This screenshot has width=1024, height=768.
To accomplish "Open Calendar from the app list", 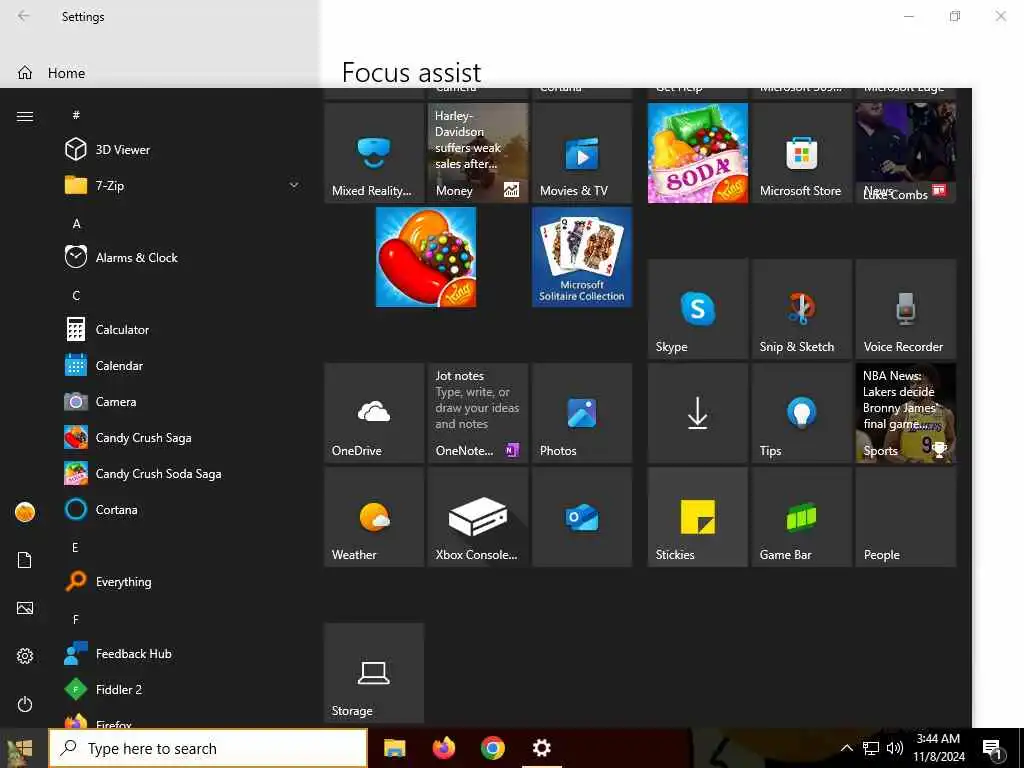I will click(x=180, y=365).
